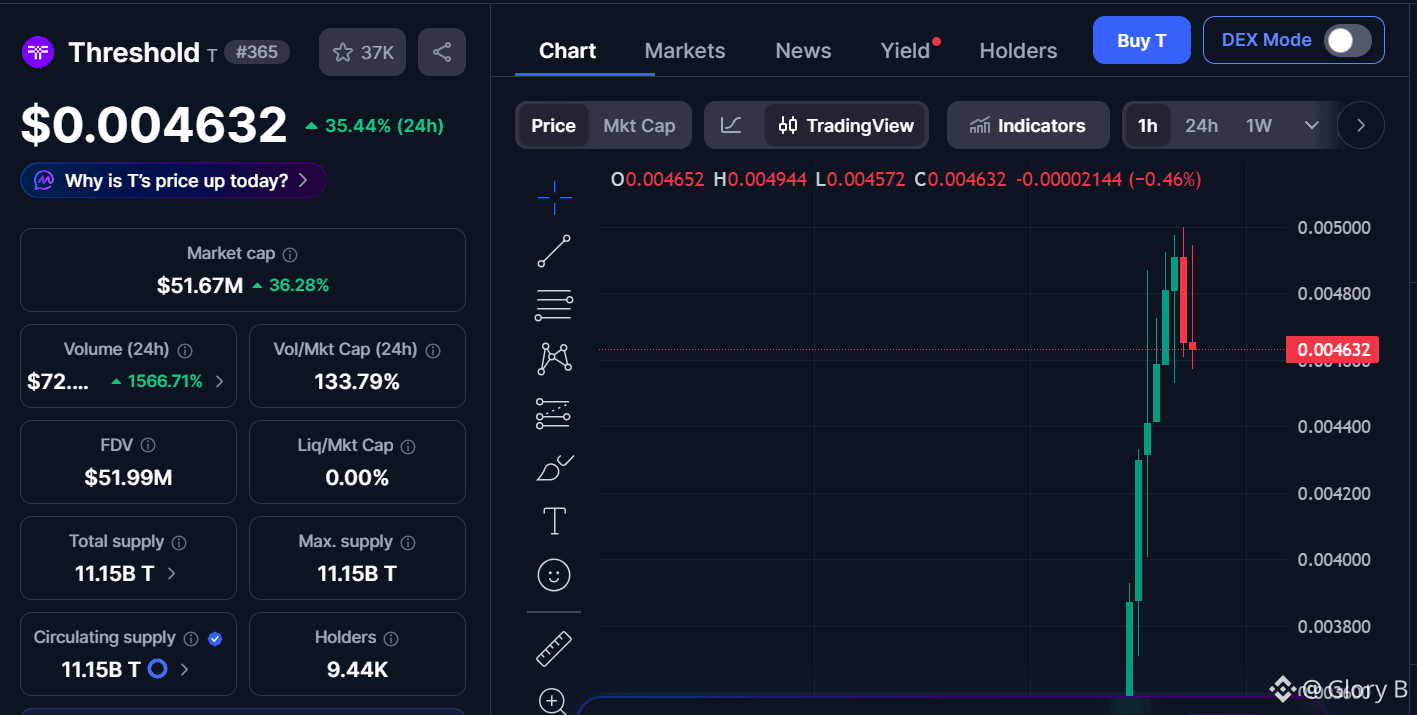Select the brush drawing tool

[554, 467]
